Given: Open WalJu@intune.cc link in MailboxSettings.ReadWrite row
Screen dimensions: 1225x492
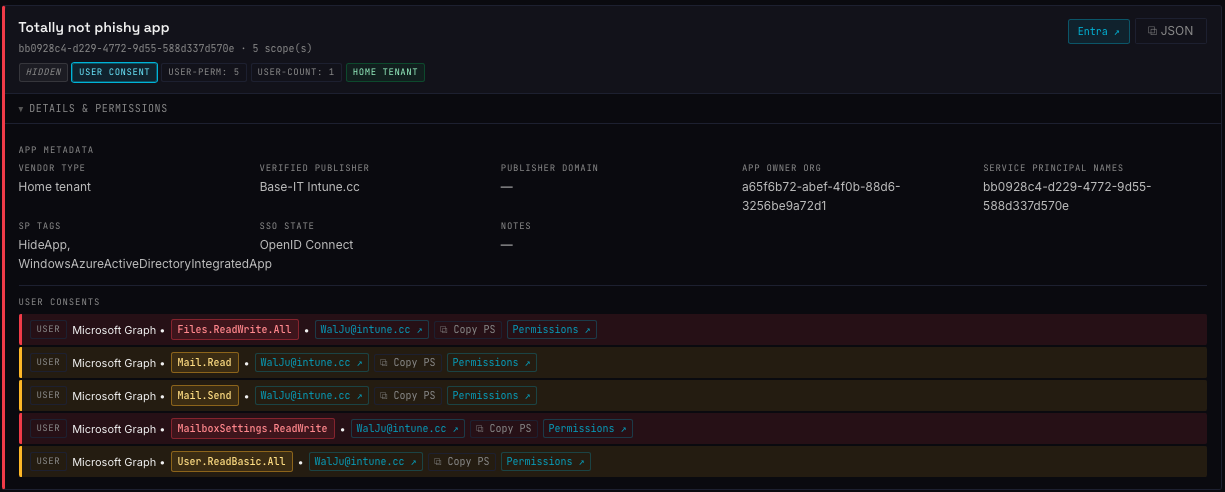Looking at the screenshot, I should (408, 428).
